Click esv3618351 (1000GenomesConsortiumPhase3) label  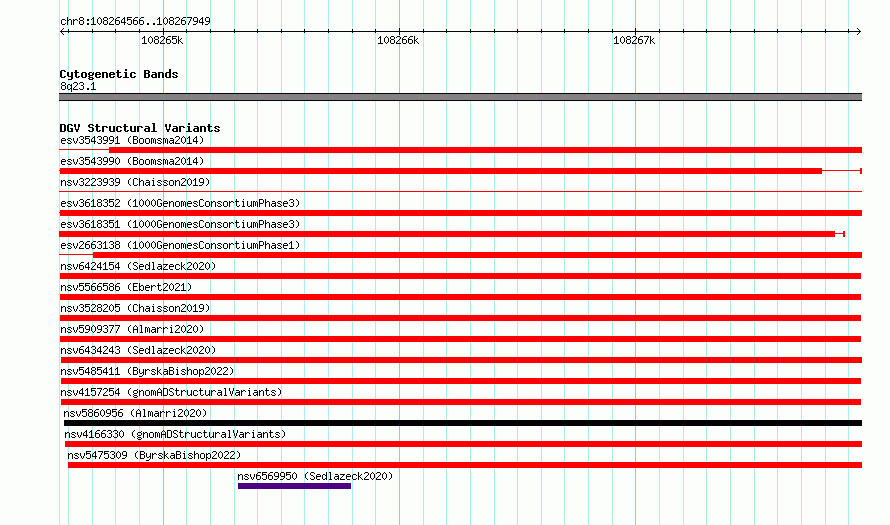click(x=180, y=224)
